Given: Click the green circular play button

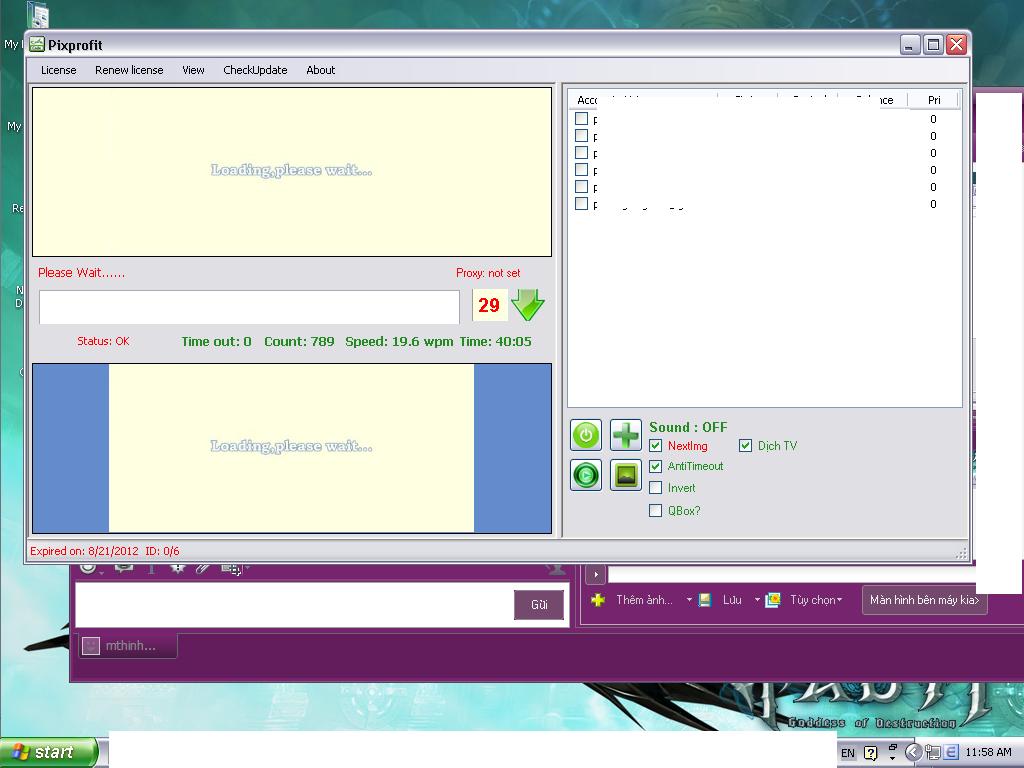Looking at the screenshot, I should pos(586,475).
